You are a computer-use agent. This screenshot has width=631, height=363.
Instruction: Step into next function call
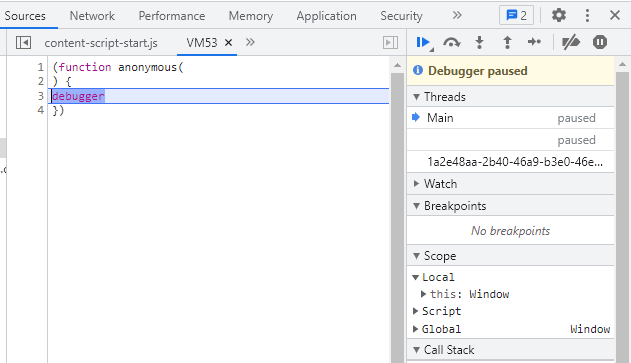[x=479, y=42]
